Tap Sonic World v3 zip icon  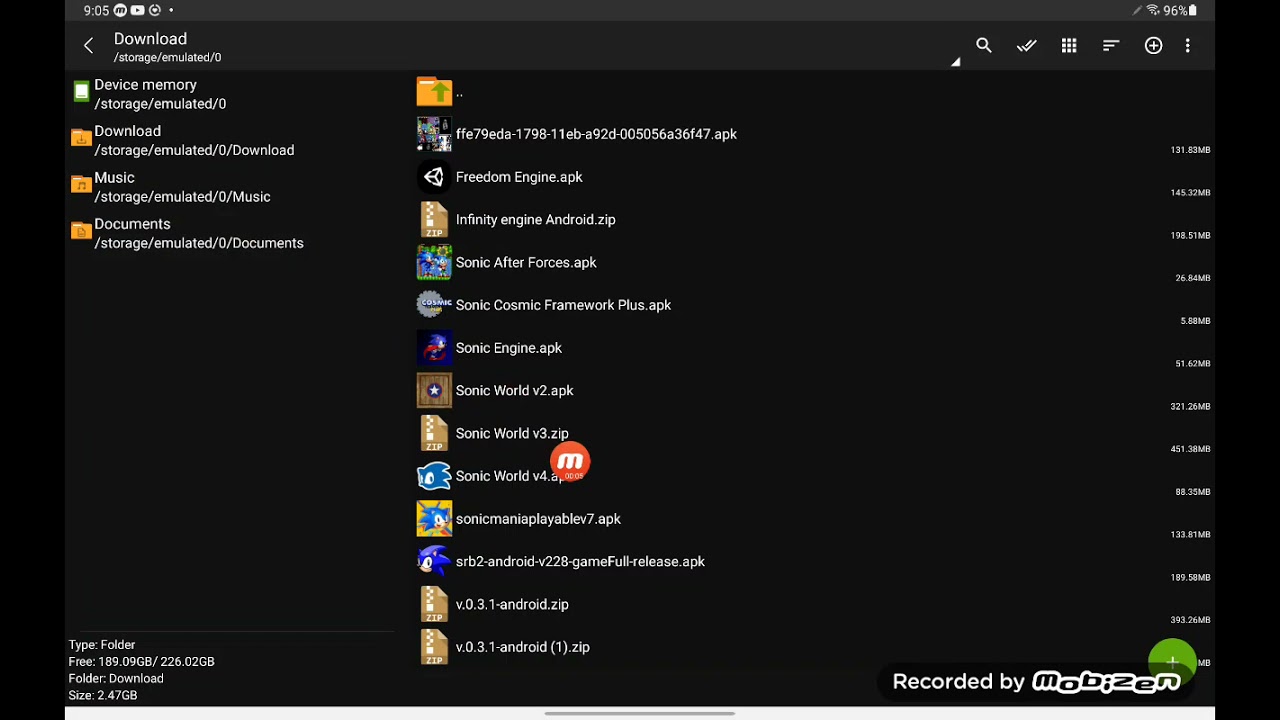(x=434, y=434)
